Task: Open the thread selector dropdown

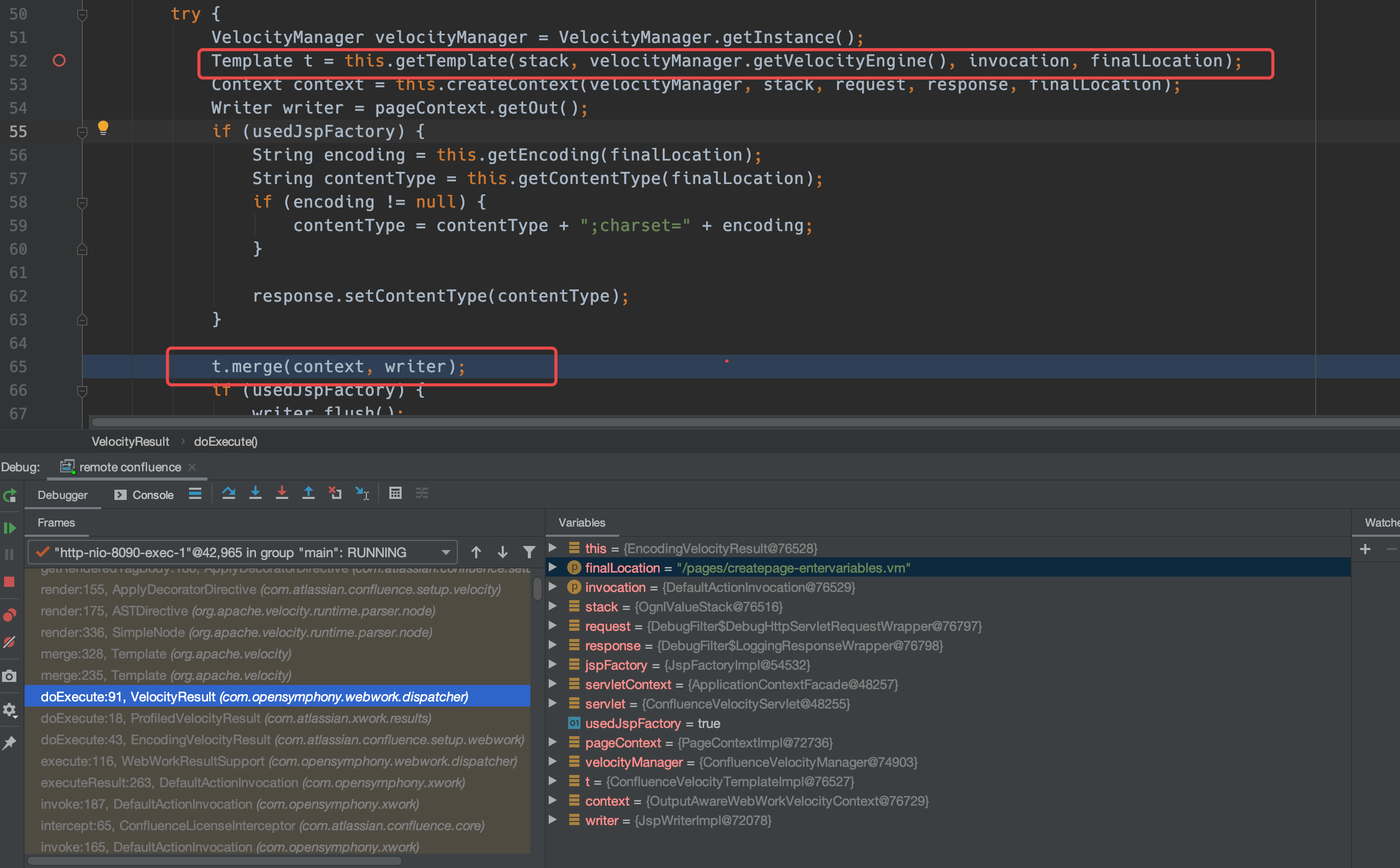Action: click(x=242, y=552)
